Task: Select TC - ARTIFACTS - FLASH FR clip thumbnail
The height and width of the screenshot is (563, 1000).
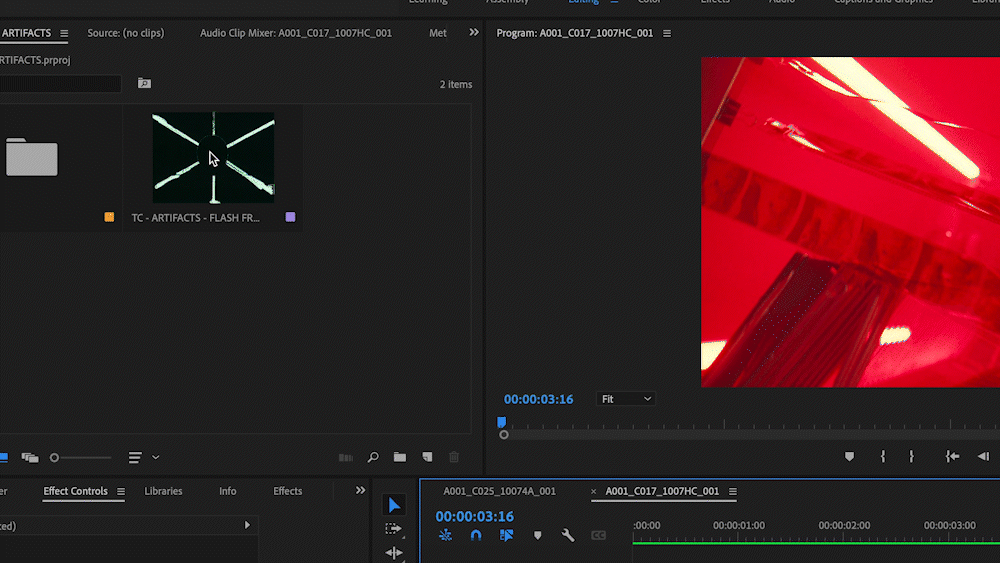Action: point(213,158)
